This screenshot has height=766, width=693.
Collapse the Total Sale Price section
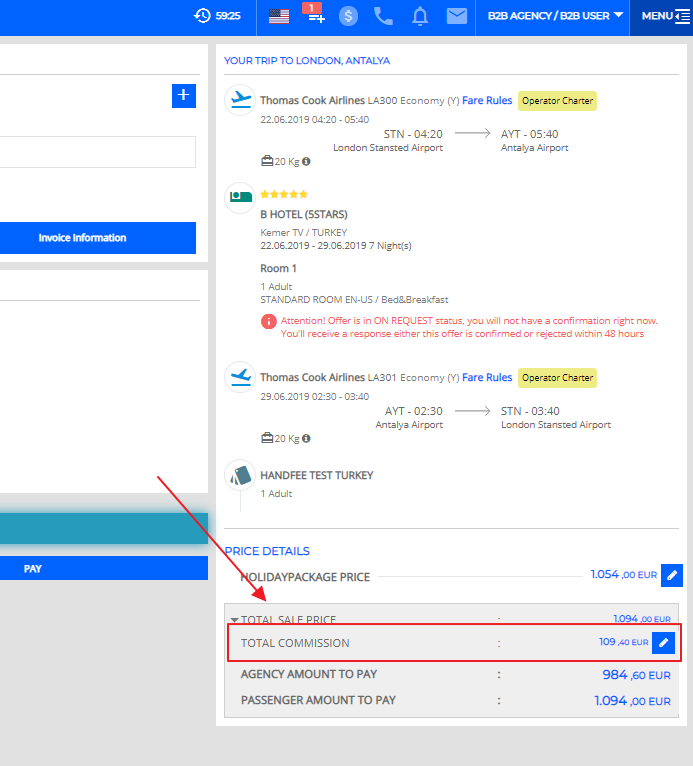click(x=234, y=620)
